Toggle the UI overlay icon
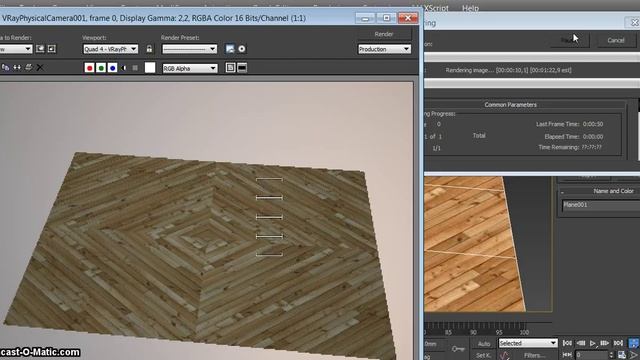Screen dimensions: 640x360 pyautogui.click(x=230, y=68)
